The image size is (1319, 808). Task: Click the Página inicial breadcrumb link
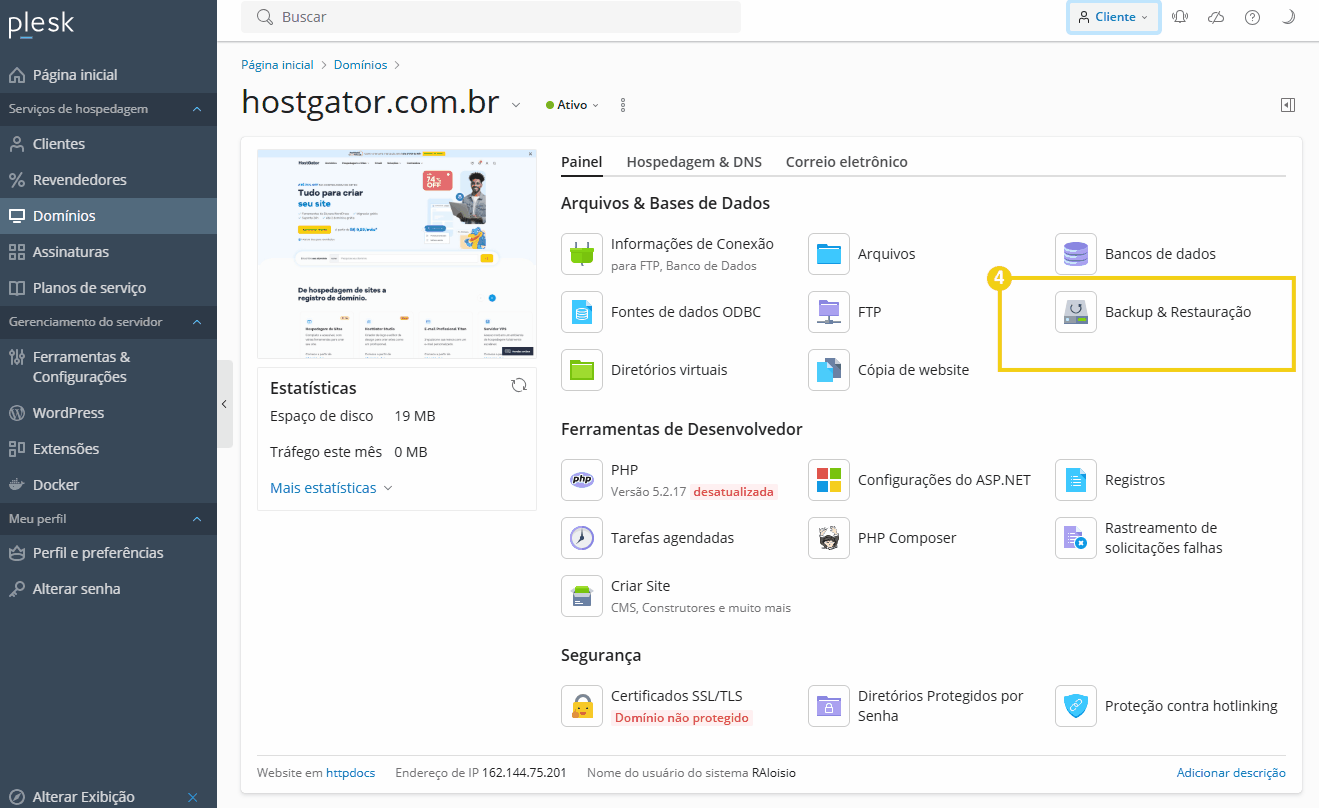277,65
